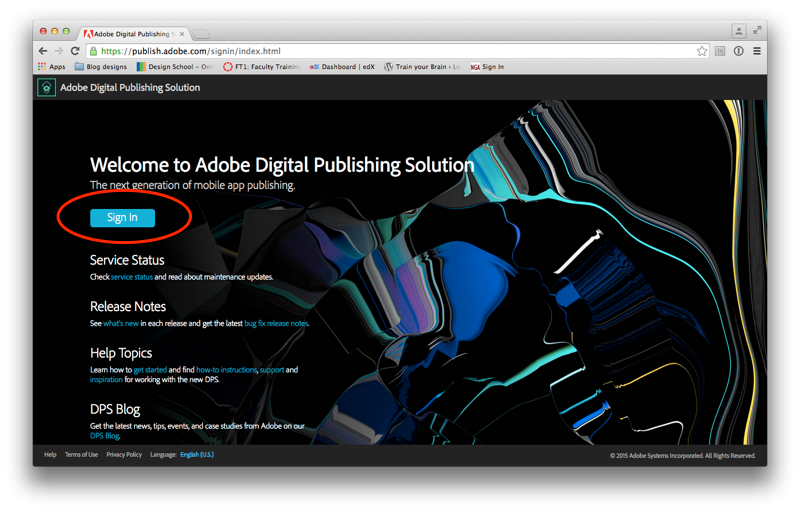Open the Blog designs bookmark folder
Screen dimensions: 800x512
pos(101,67)
